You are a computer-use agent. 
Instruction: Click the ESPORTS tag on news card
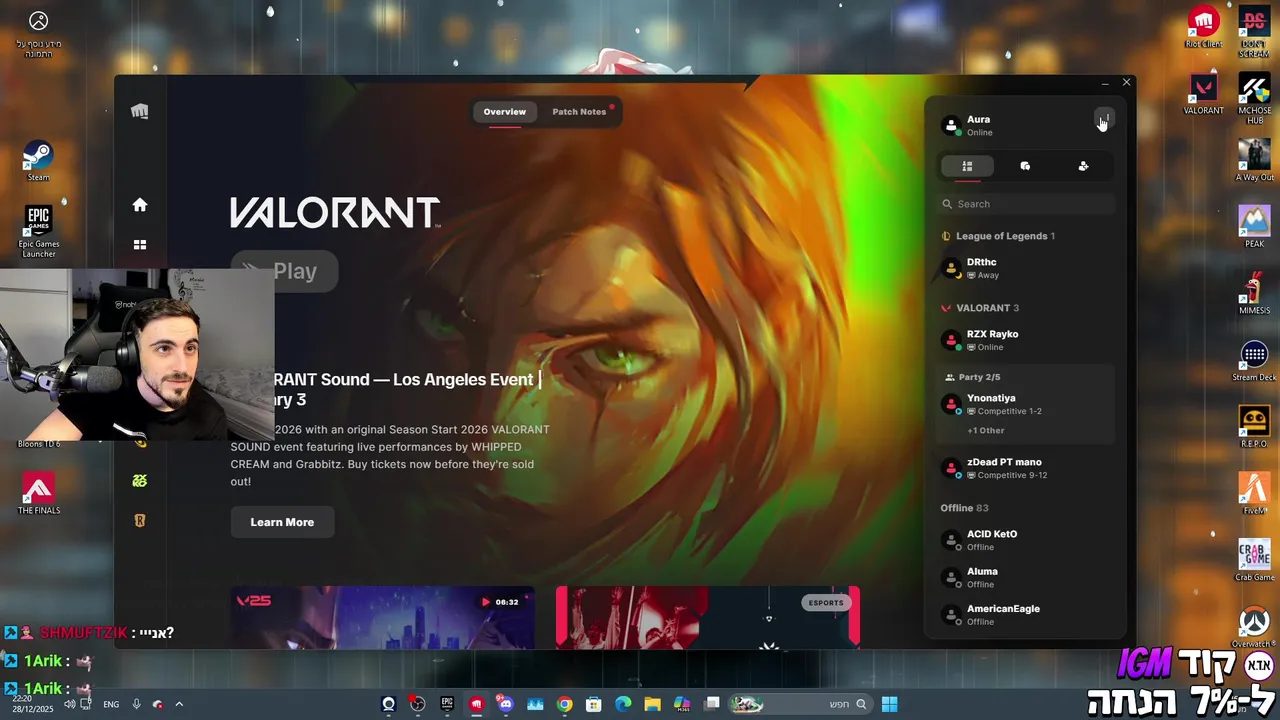[x=826, y=603]
